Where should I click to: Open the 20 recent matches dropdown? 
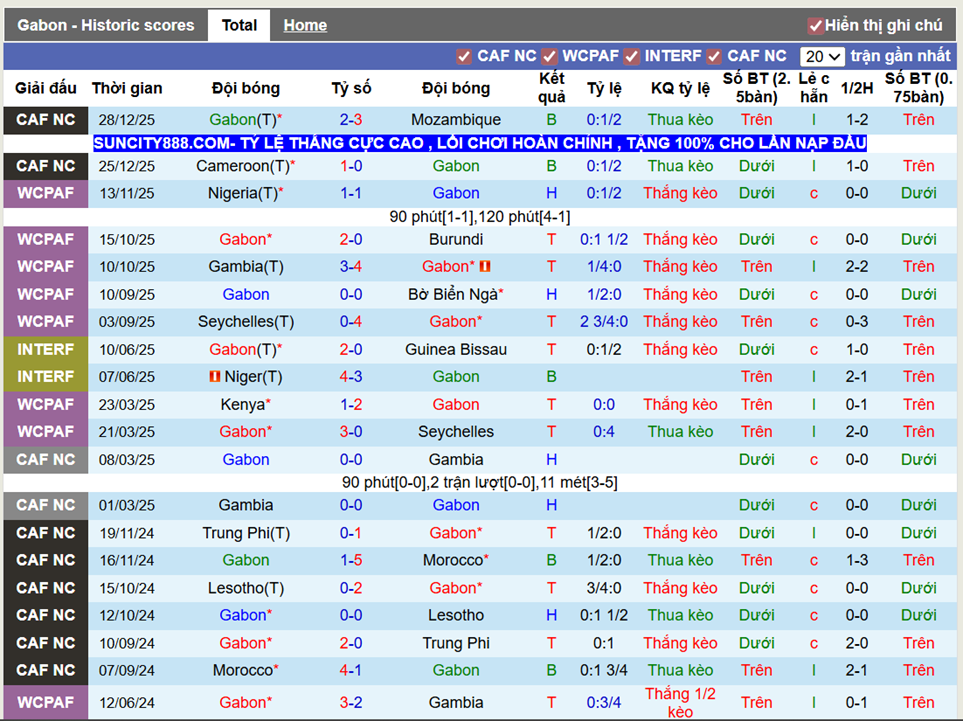pyautogui.click(x=822, y=57)
